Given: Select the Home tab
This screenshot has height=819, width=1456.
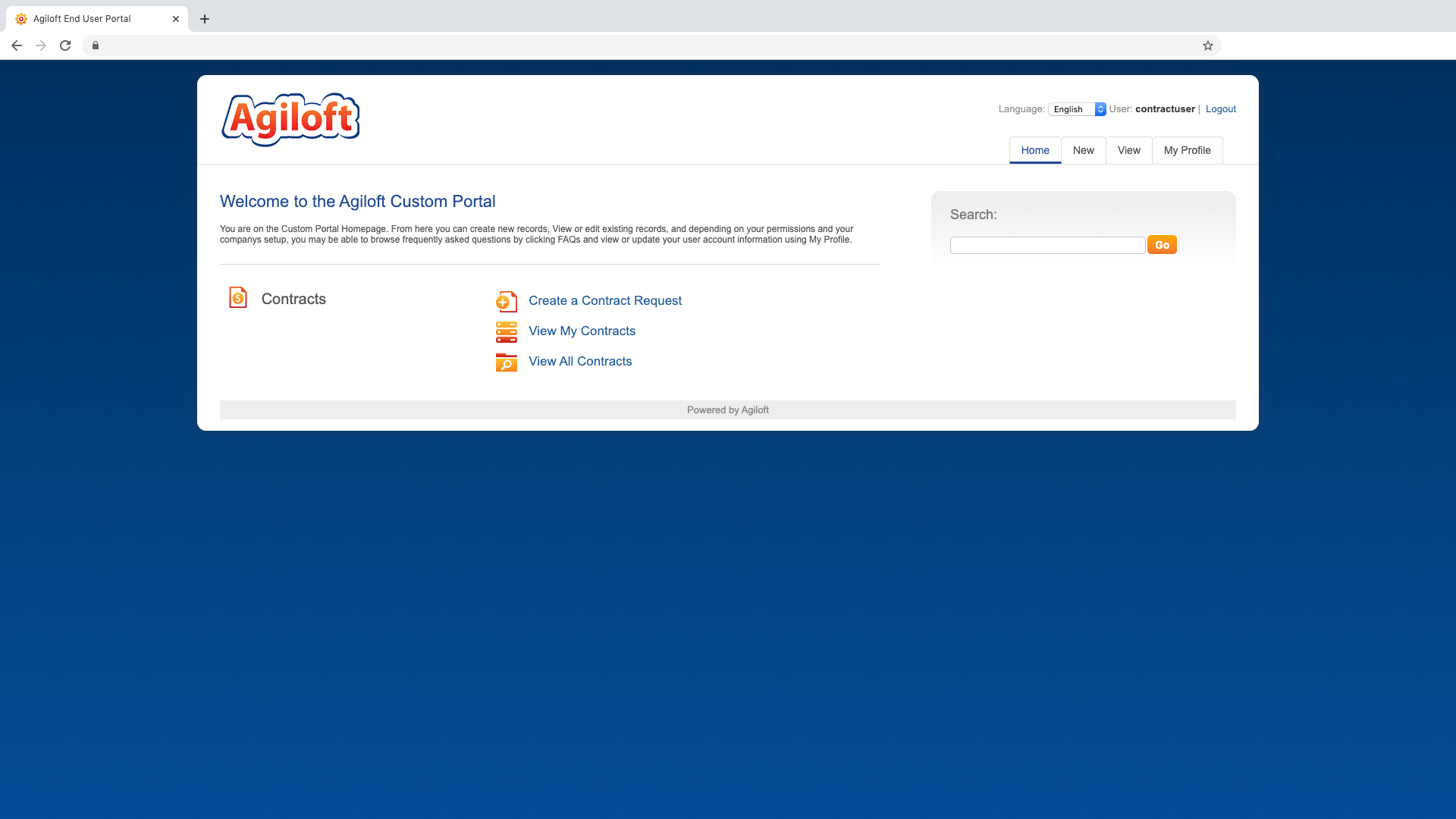Looking at the screenshot, I should point(1034,150).
